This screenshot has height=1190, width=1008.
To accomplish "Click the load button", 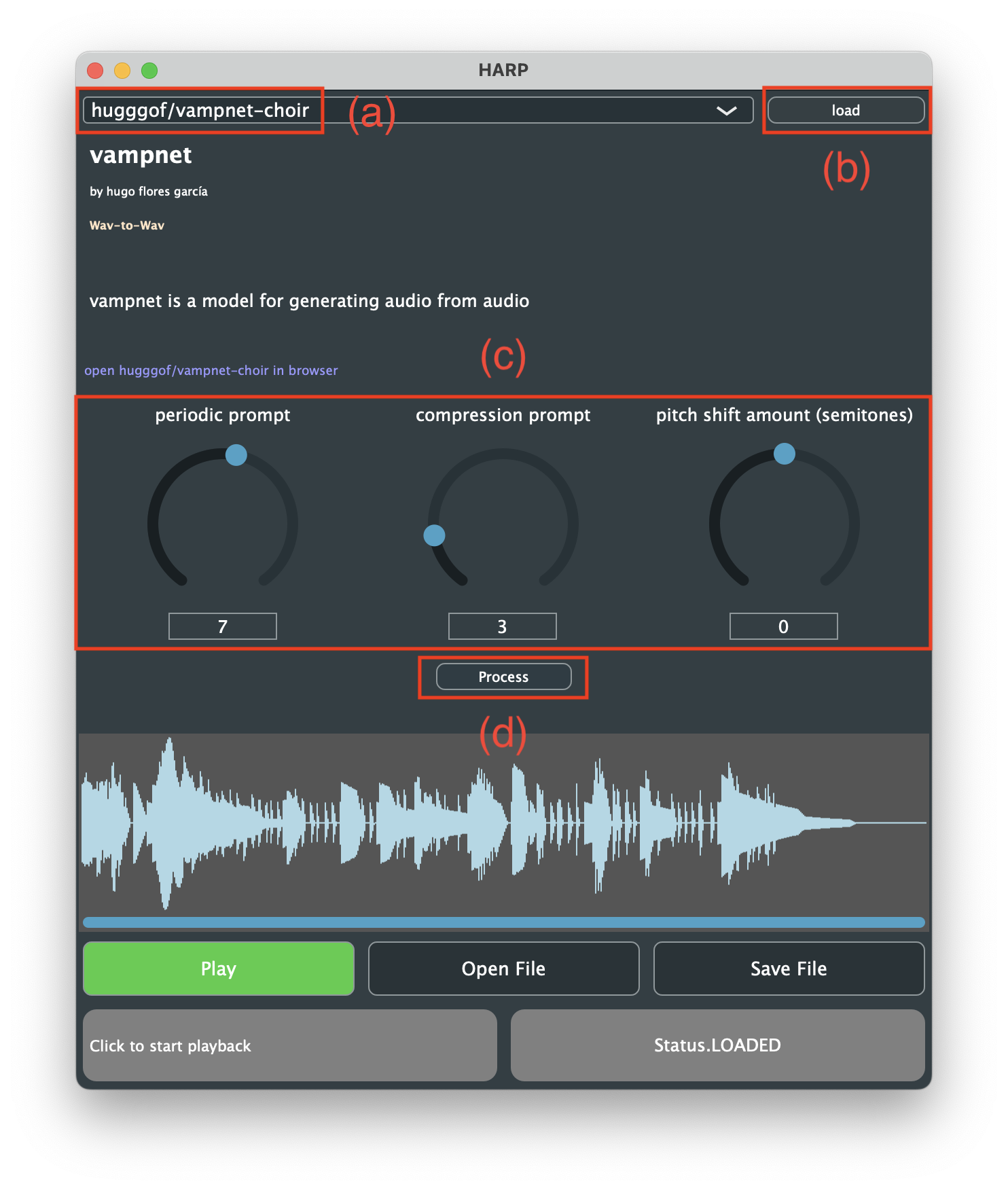I will point(846,110).
